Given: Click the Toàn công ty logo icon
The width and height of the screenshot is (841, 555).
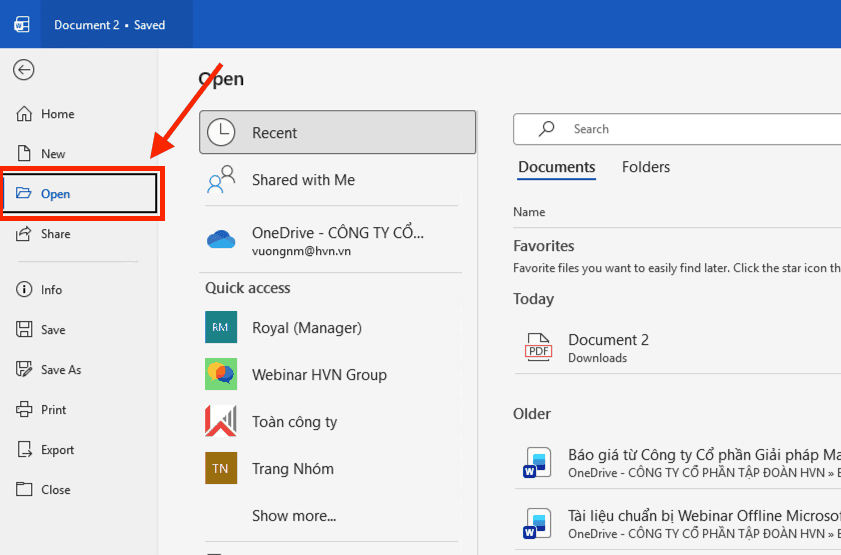Looking at the screenshot, I should click(221, 421).
